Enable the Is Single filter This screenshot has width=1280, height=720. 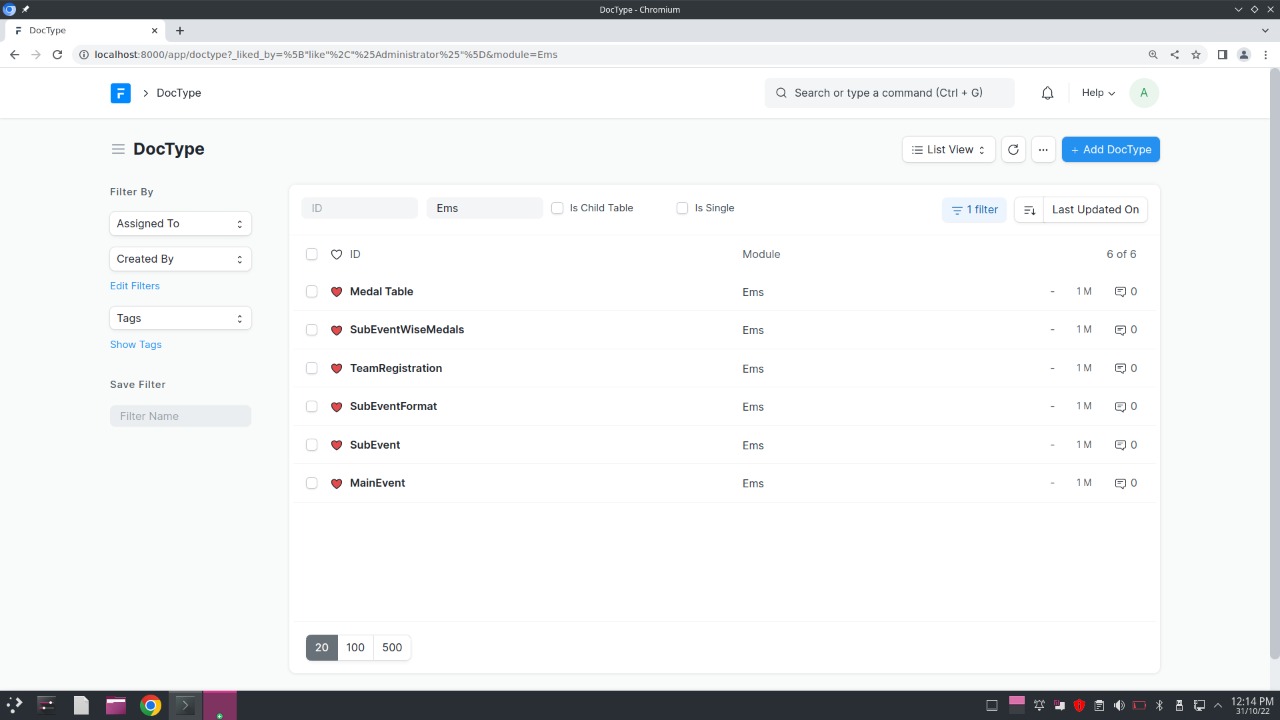click(x=682, y=208)
